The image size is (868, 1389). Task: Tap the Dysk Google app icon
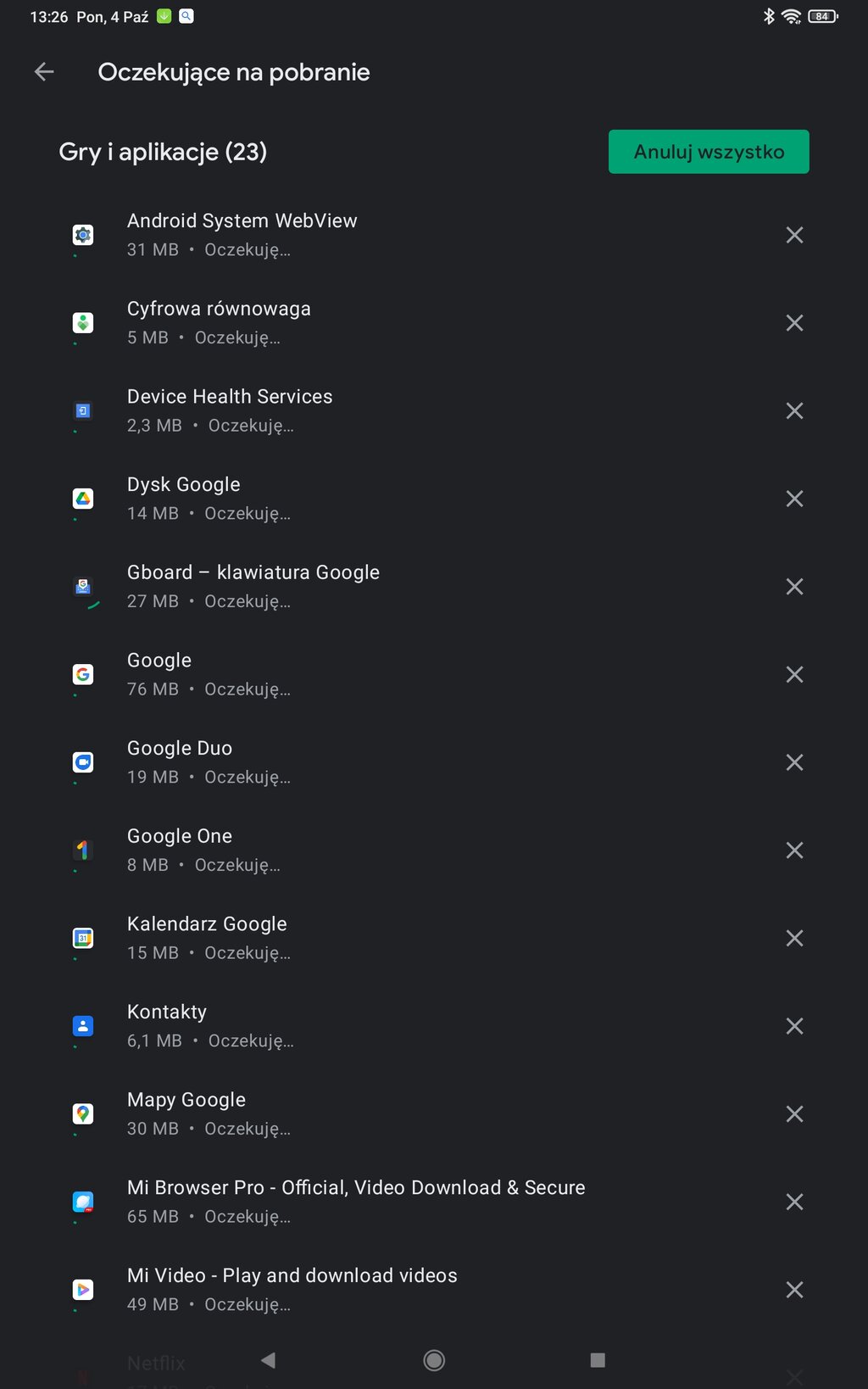pyautogui.click(x=83, y=499)
